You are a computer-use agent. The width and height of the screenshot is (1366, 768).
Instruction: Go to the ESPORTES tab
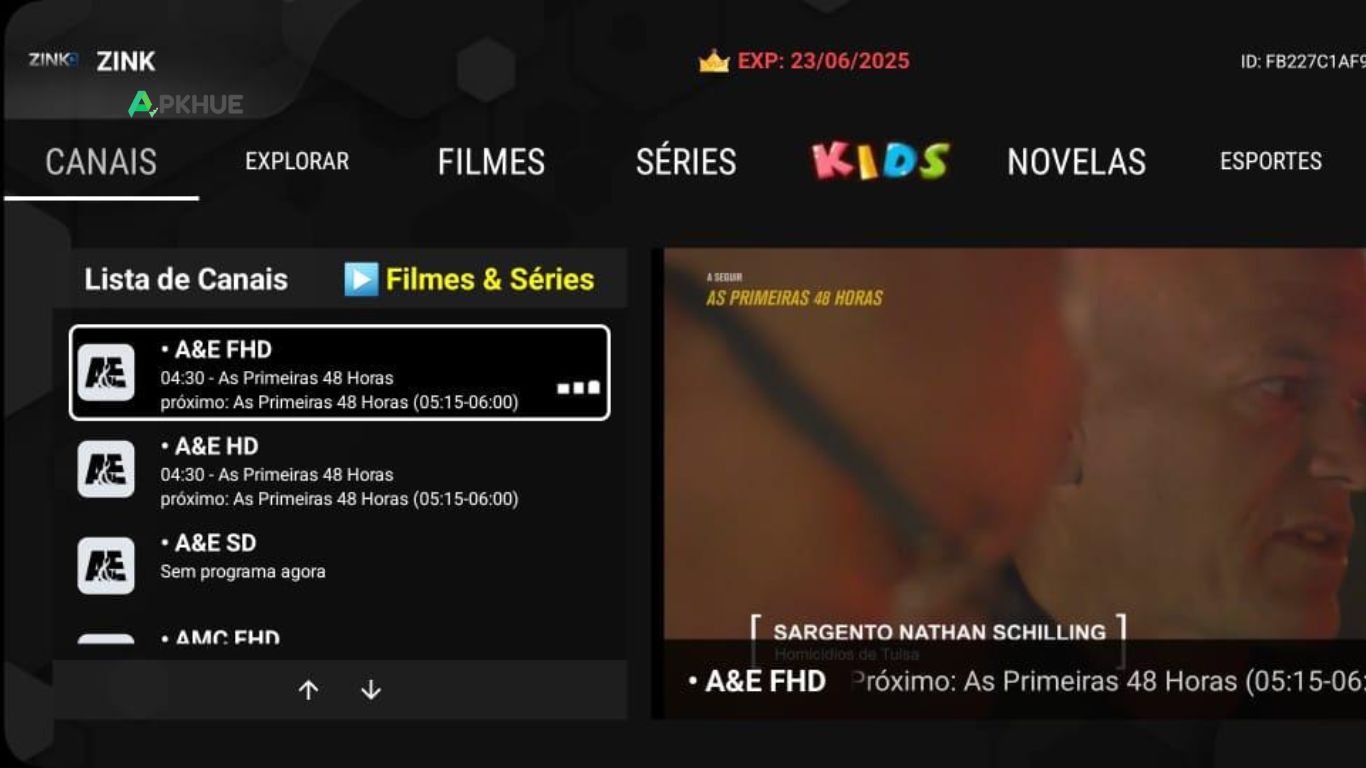(x=1271, y=161)
